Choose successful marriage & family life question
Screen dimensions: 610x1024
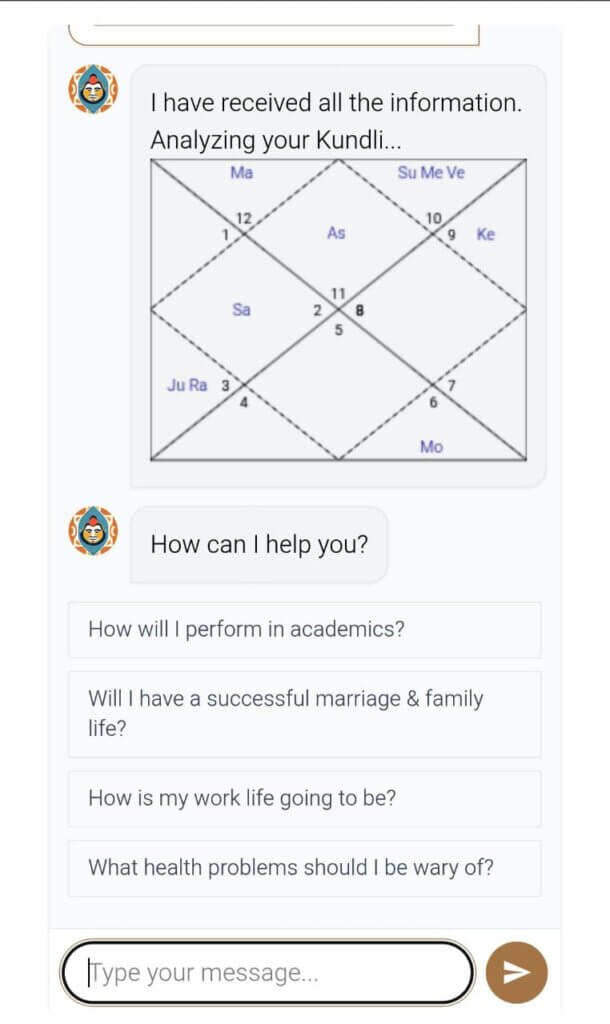click(304, 714)
